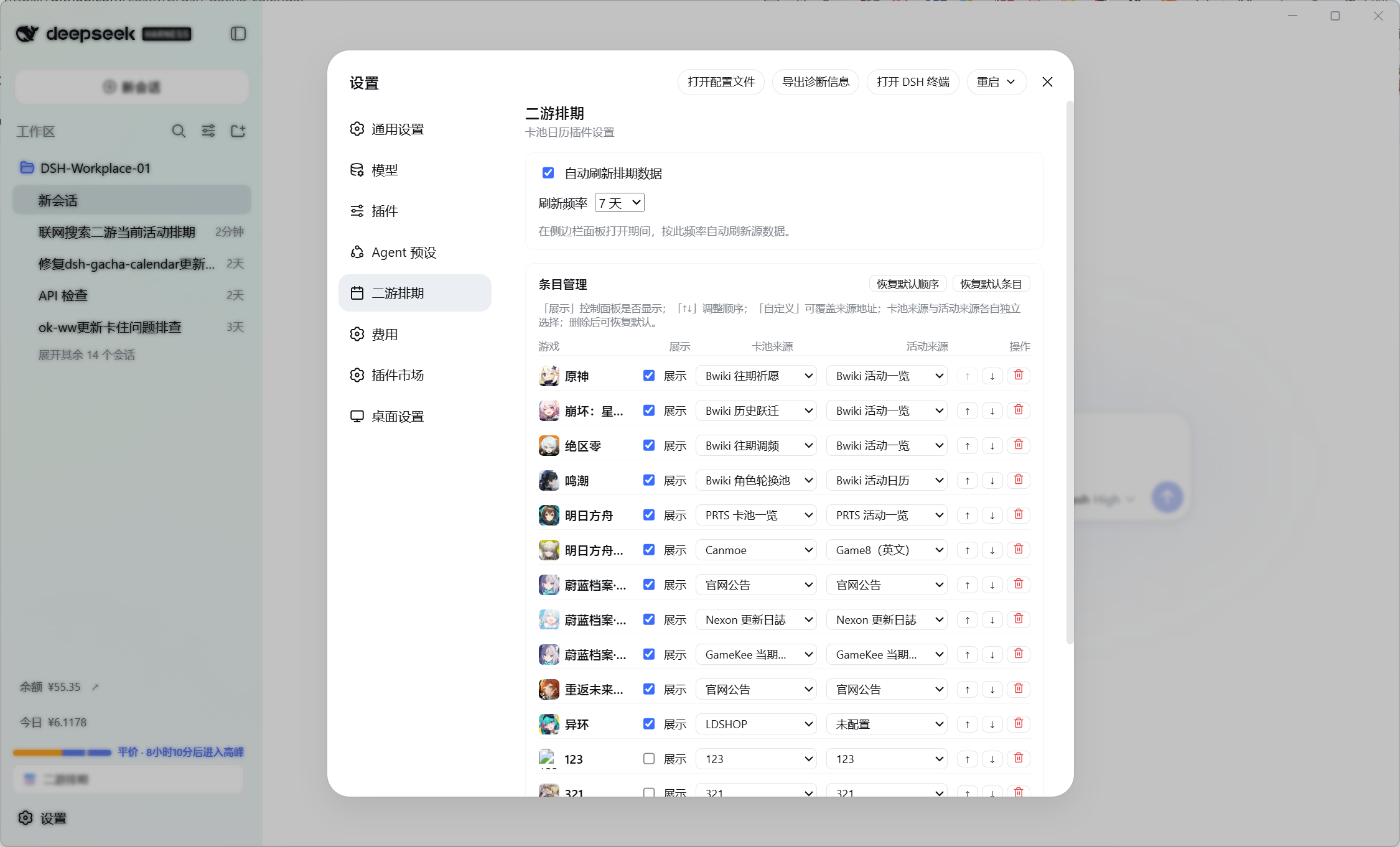Open workspace filter options icon
Viewport: 1400px width, 847px height.
208,131
